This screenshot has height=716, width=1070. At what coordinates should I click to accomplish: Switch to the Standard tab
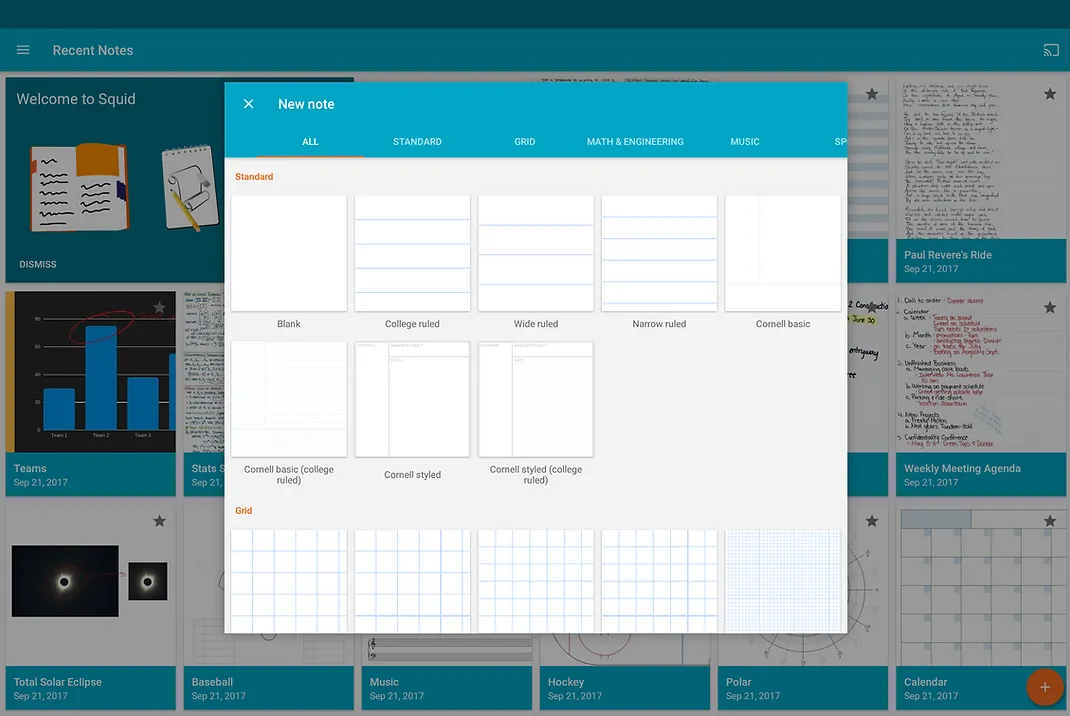coord(417,141)
